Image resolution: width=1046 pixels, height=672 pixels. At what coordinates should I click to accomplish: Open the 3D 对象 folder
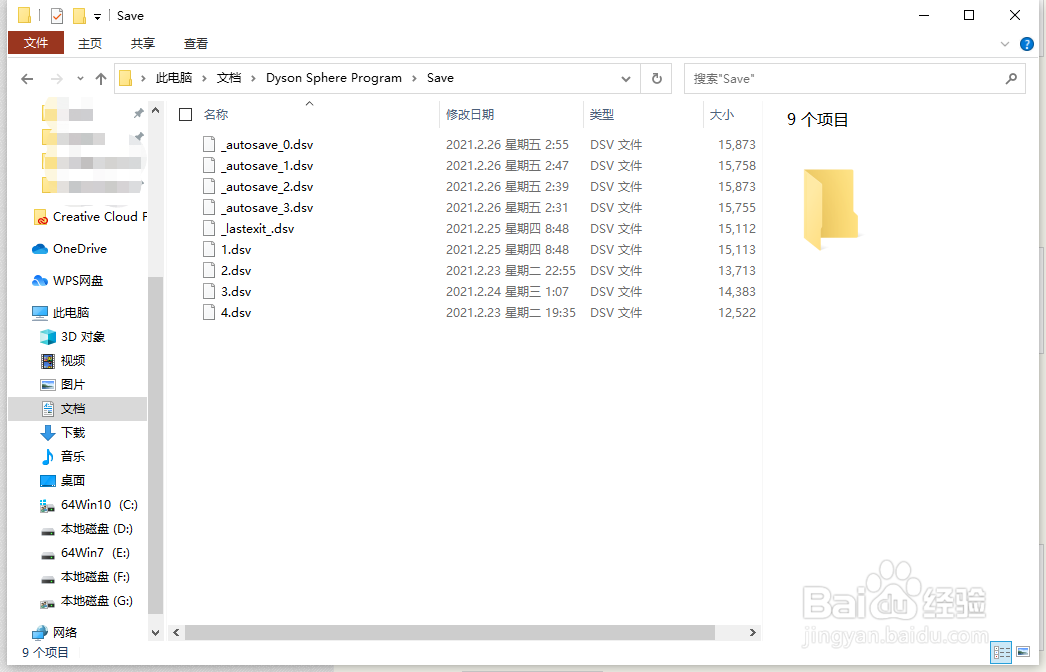73,337
